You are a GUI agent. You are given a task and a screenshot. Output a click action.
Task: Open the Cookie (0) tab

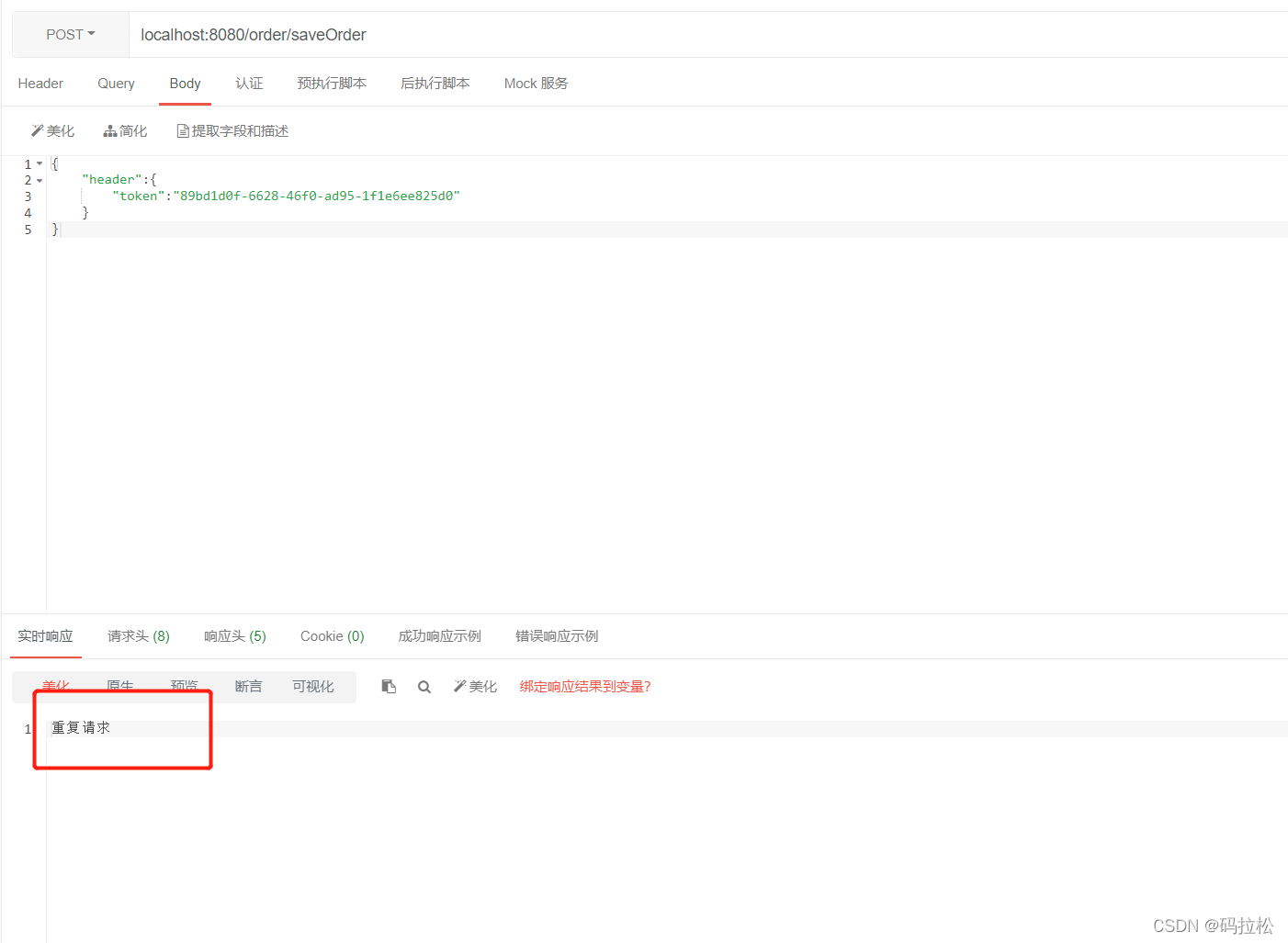tap(333, 636)
